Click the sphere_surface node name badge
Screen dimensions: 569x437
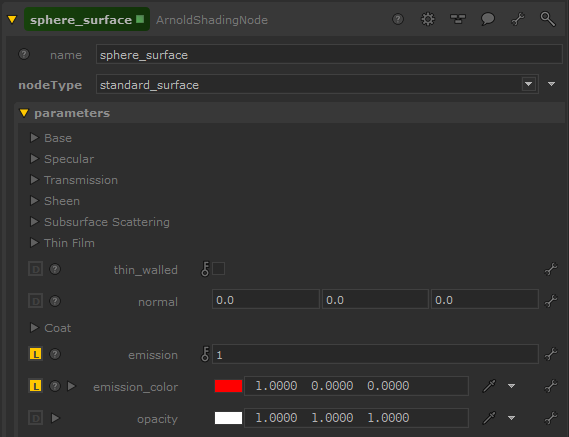point(87,19)
